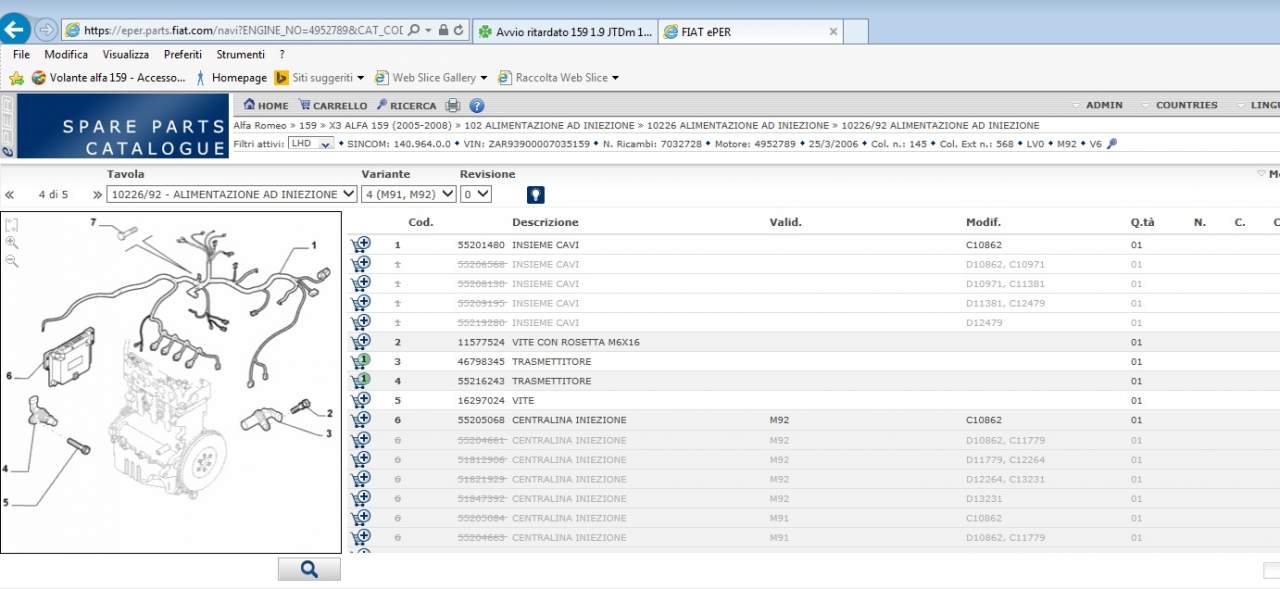
Task: Switch to Avvio ritardato 159 1.9 JTDm tab
Action: point(565,32)
